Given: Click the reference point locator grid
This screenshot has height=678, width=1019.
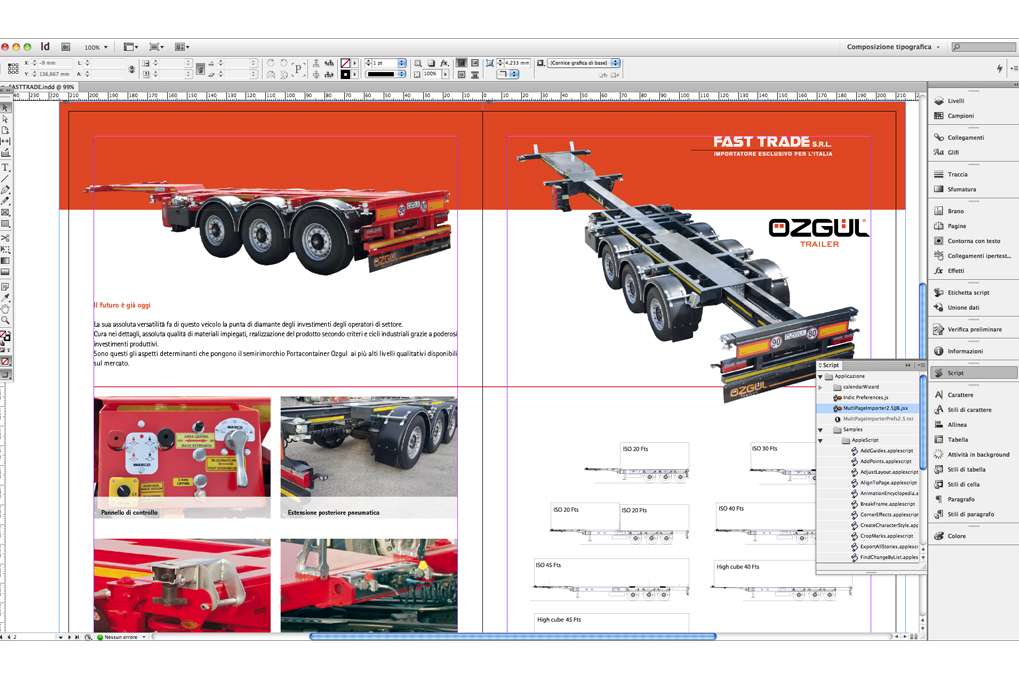Looking at the screenshot, I should tap(13, 68).
